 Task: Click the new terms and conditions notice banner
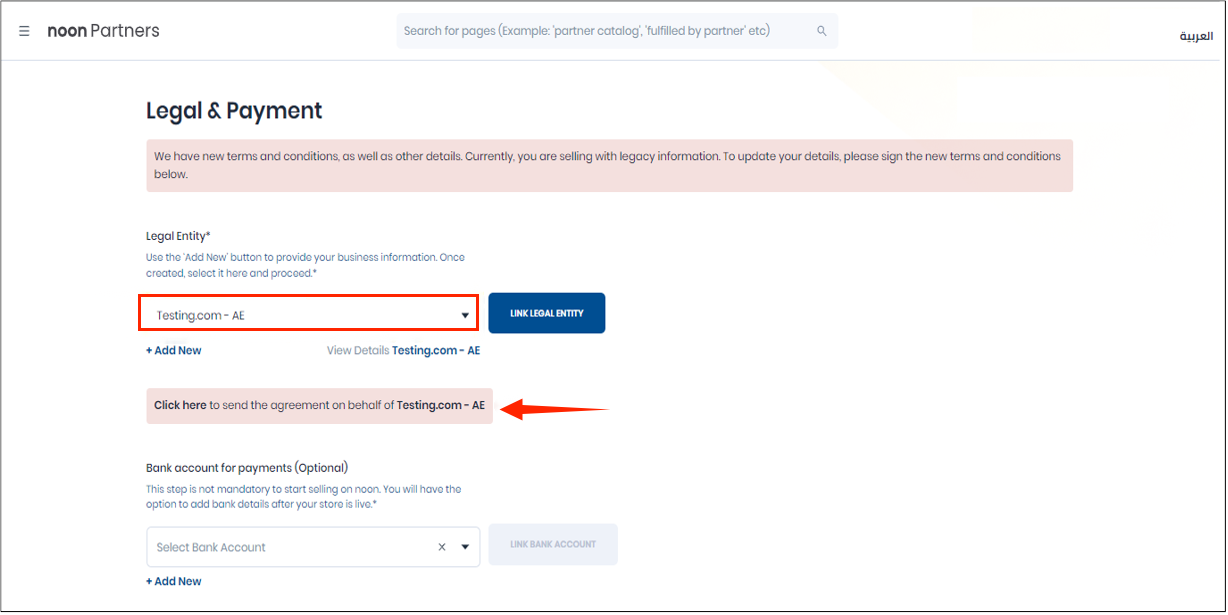[x=609, y=165]
